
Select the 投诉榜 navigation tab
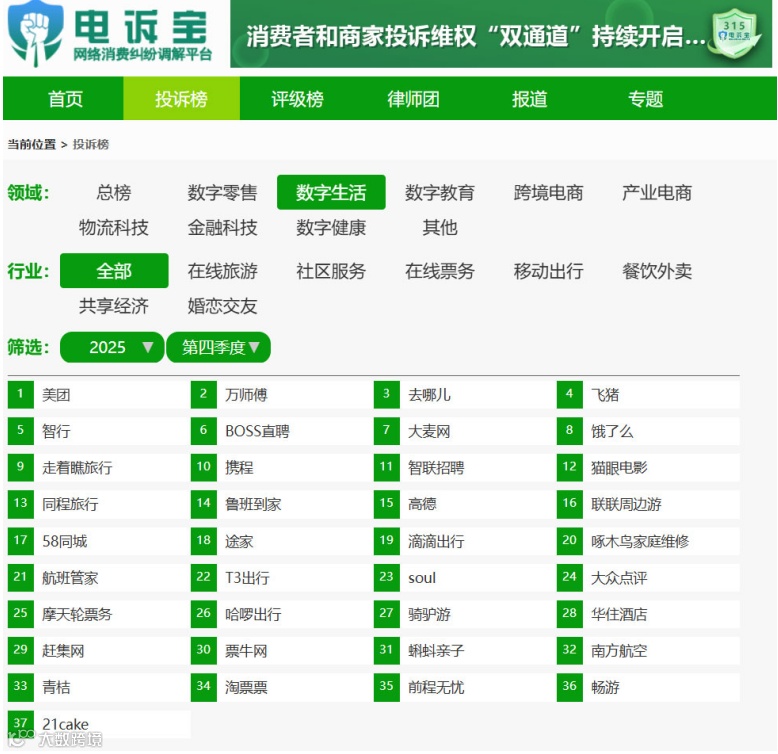(x=181, y=99)
